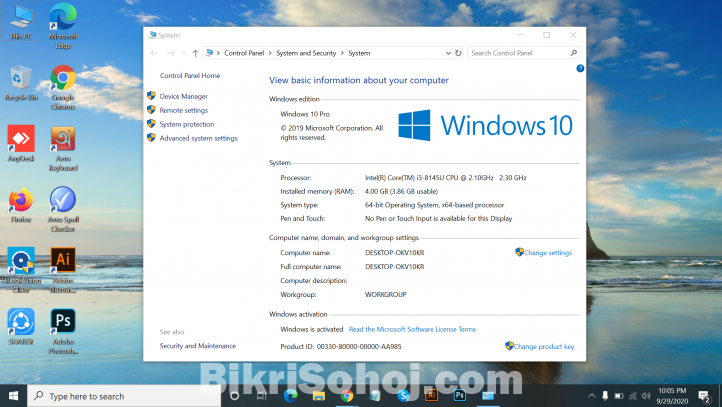Screen dimensions: 722x407
Task: Open recent locations dropdown arrow
Action: point(184,53)
